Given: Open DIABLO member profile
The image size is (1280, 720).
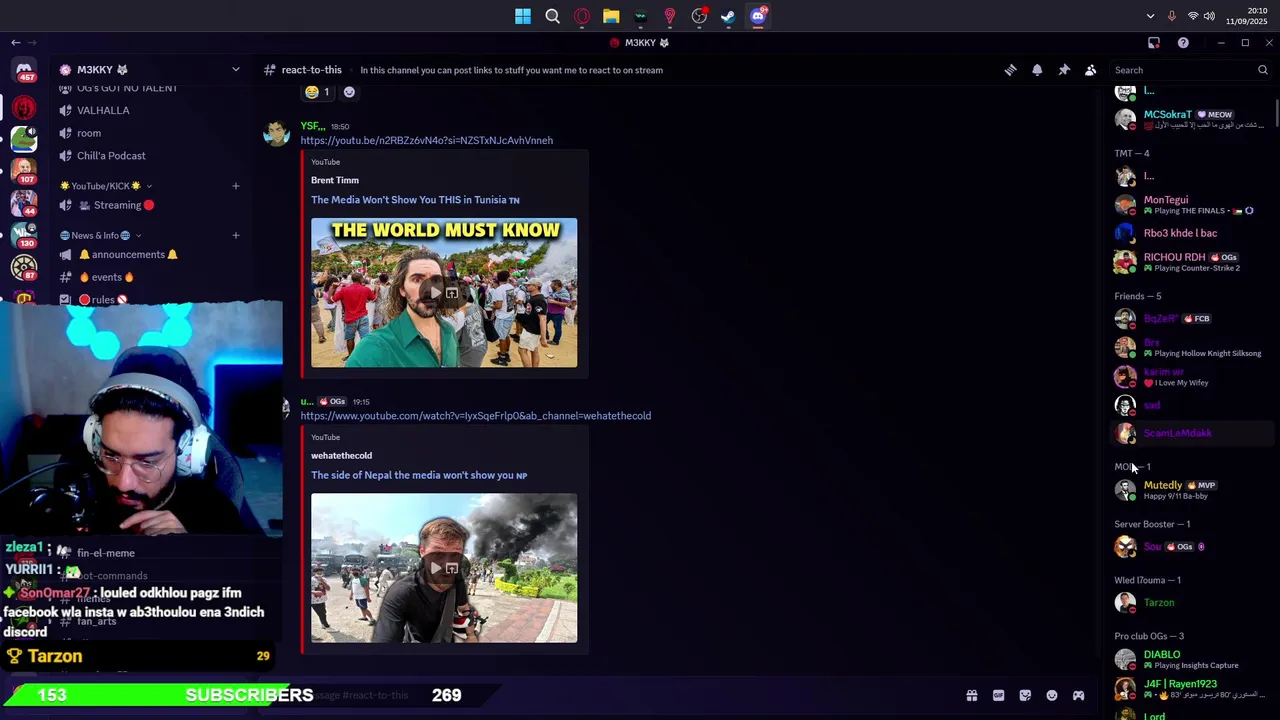Looking at the screenshot, I should [1192, 659].
